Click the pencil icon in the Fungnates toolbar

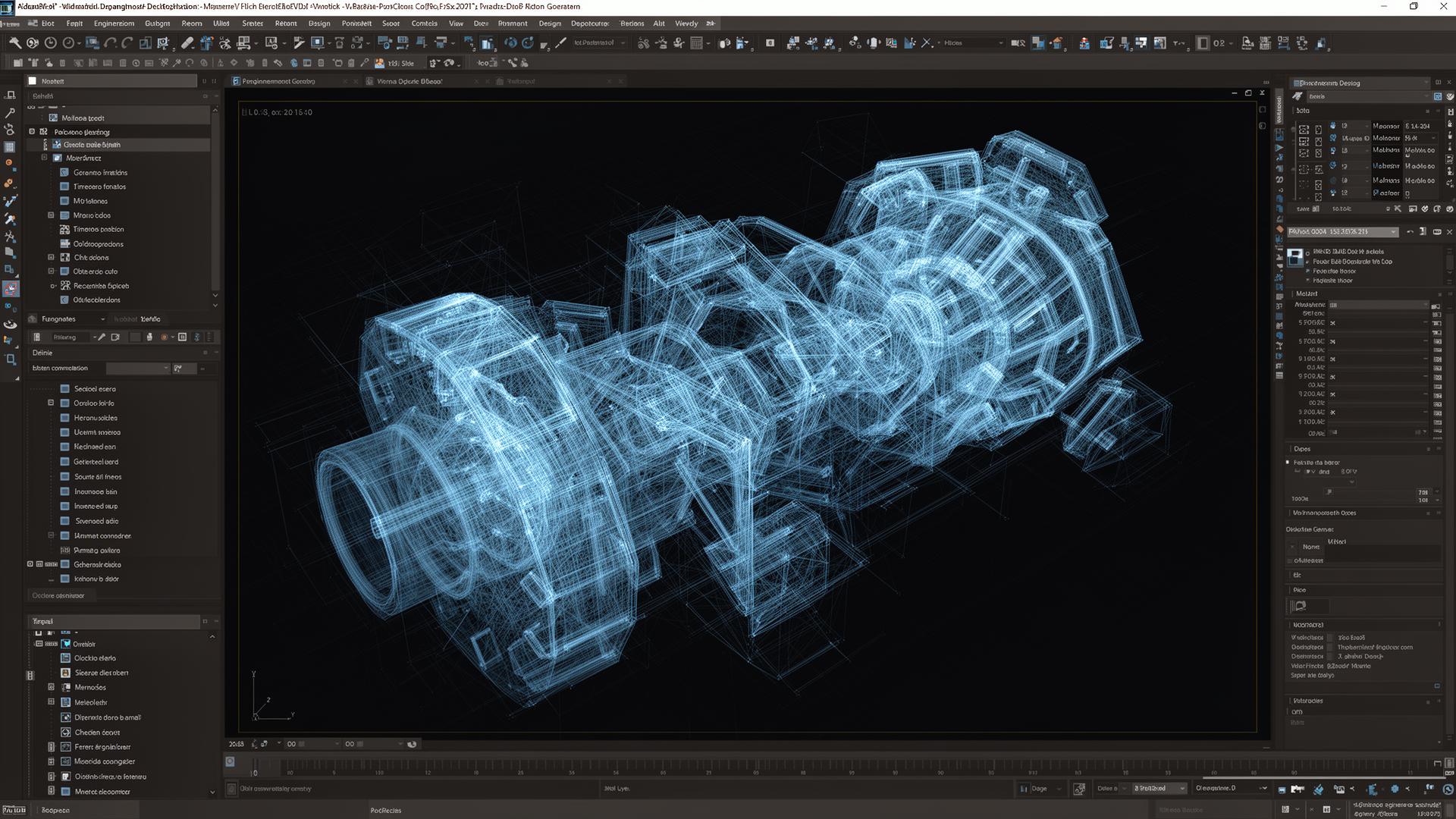point(101,337)
